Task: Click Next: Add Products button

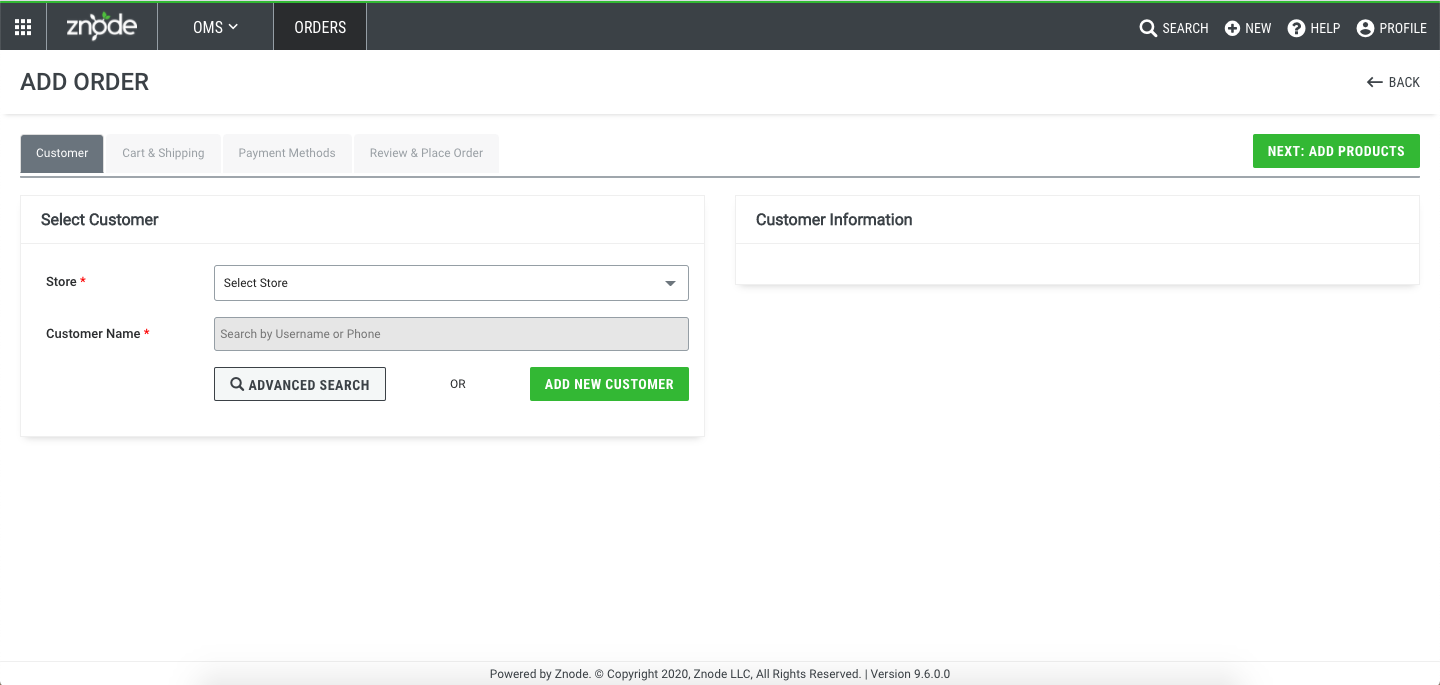Action: pos(1336,151)
